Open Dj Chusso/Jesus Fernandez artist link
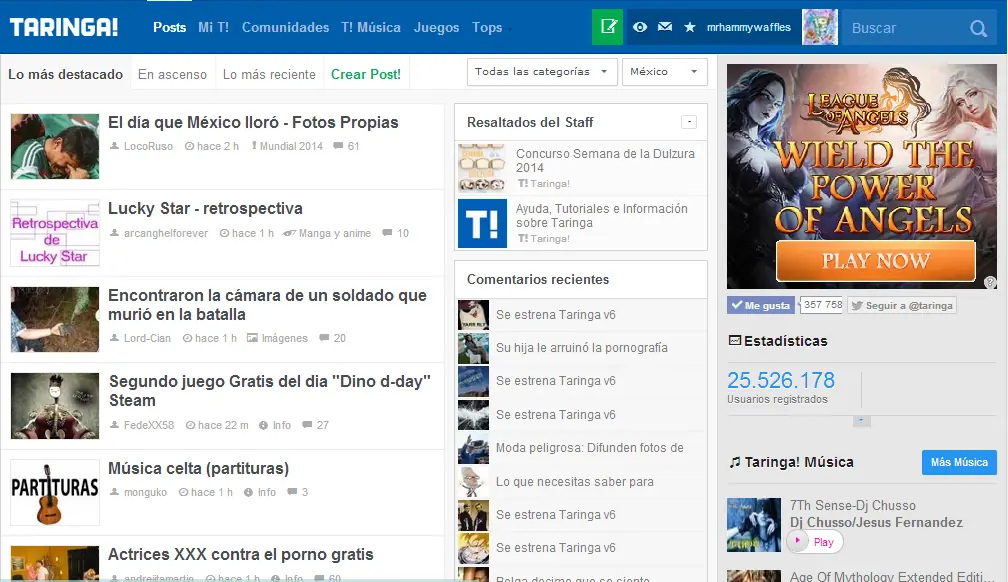The image size is (1008, 582). tap(876, 522)
